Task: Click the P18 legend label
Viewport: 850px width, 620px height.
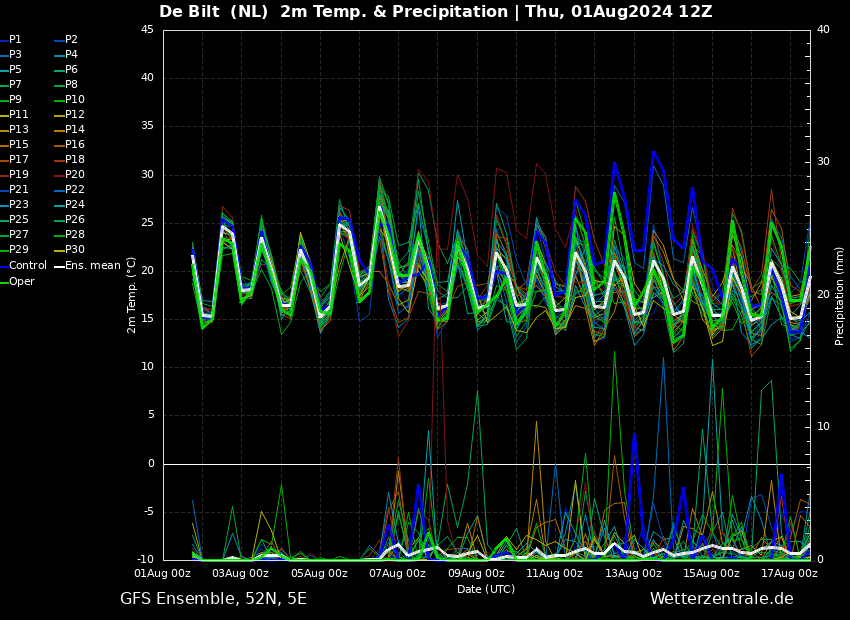Action: click(75, 159)
